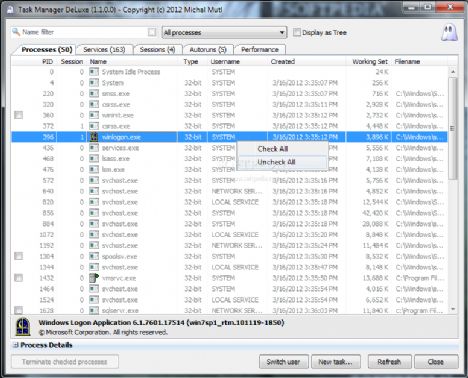
Task: Click the icon of svchost.exe PID 856
Action: tap(94, 213)
